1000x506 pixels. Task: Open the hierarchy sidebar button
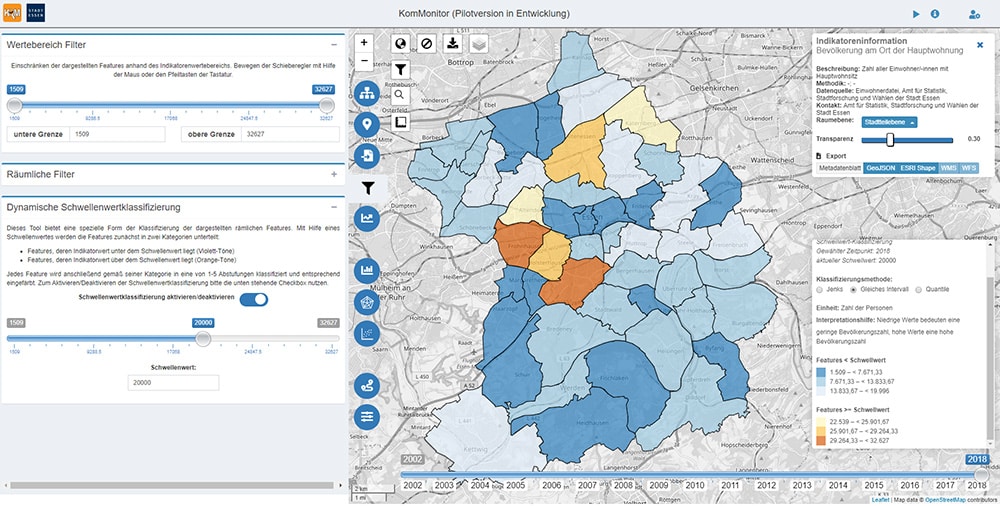click(367, 94)
